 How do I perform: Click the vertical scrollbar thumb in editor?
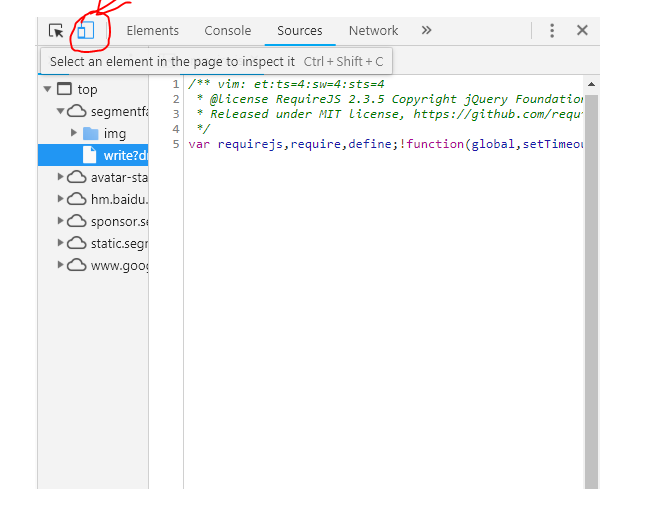point(591,292)
